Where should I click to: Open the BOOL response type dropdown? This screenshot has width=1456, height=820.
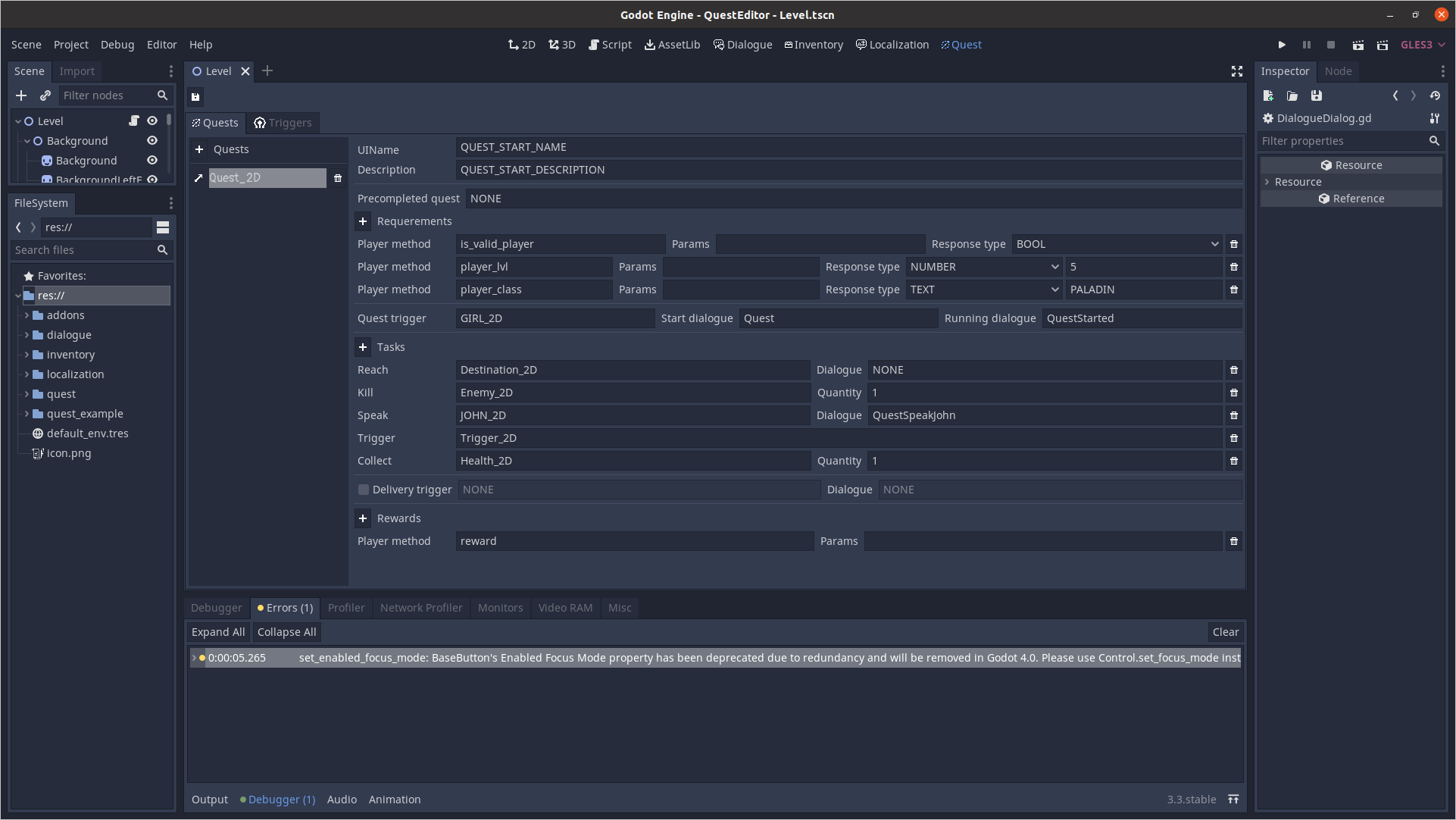pos(1117,244)
